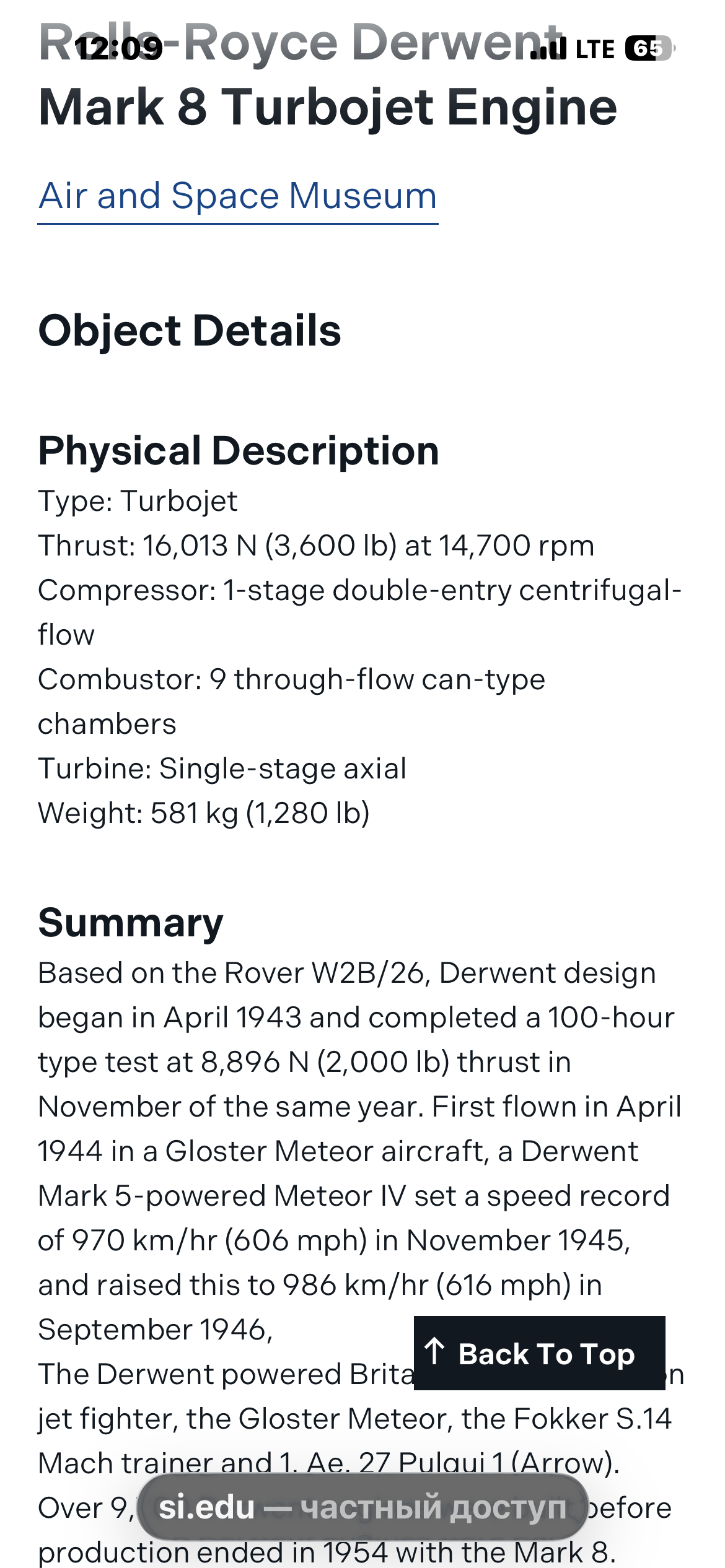This screenshot has height=1568, width=725.
Task: Click the Based on the Rover W2B/26 sentence
Action: (x=347, y=973)
